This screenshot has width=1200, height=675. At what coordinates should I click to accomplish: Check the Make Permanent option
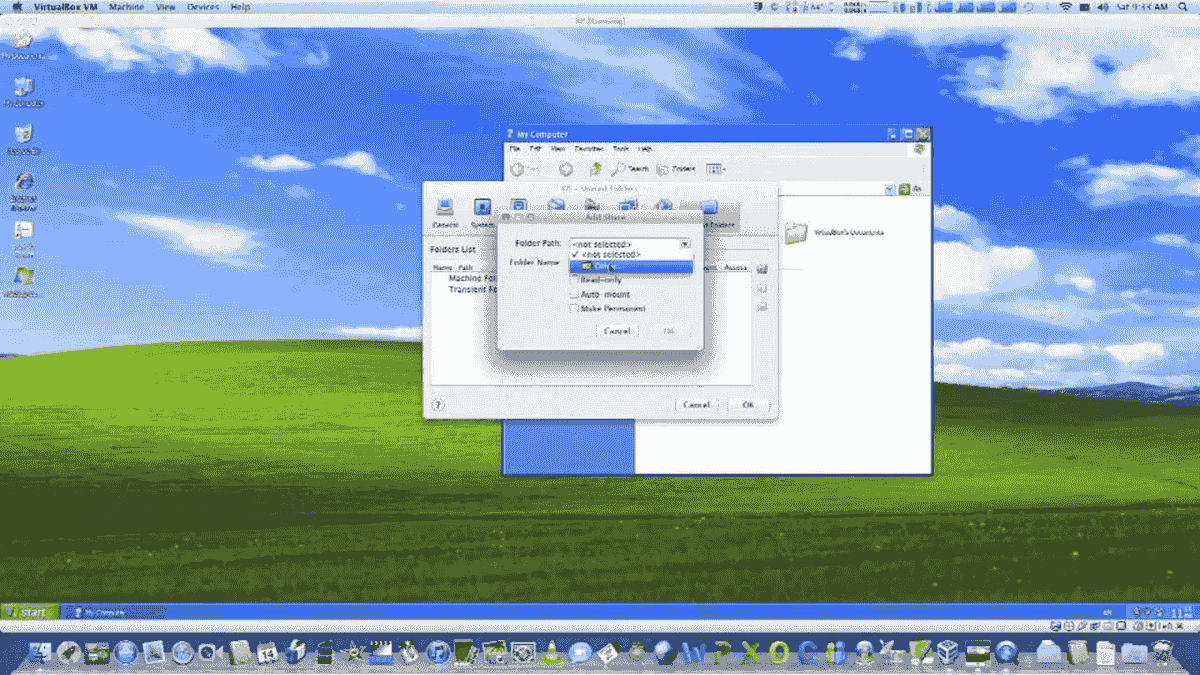576,308
